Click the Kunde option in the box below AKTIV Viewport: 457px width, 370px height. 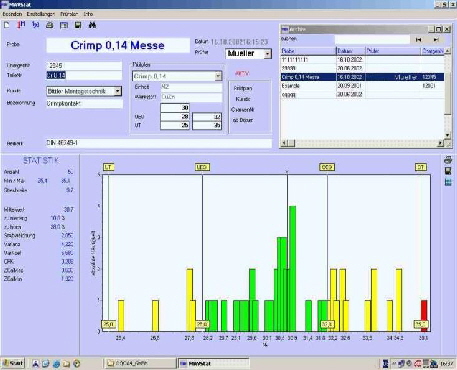pos(243,99)
